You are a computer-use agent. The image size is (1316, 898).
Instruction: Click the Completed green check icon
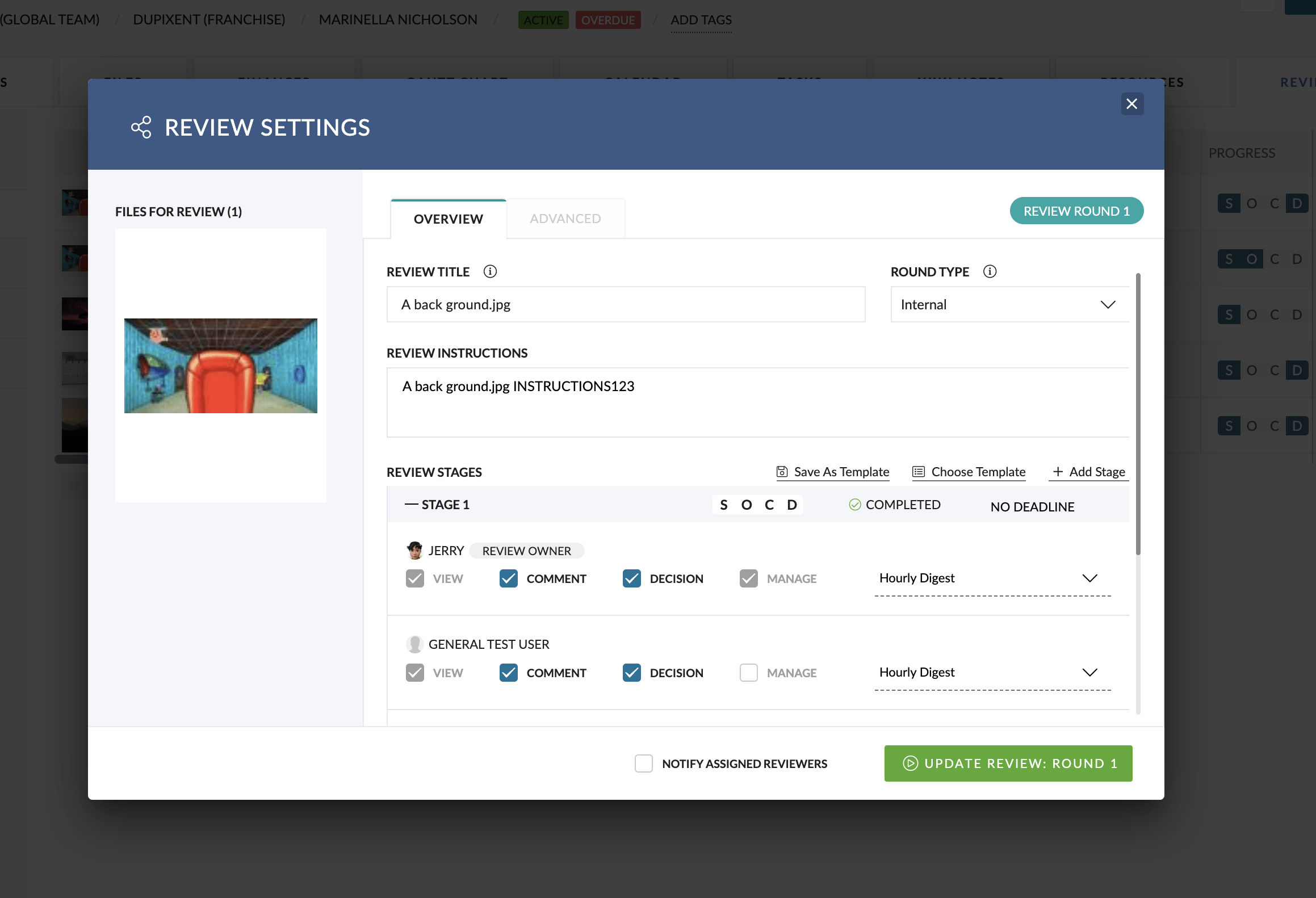tap(854, 505)
